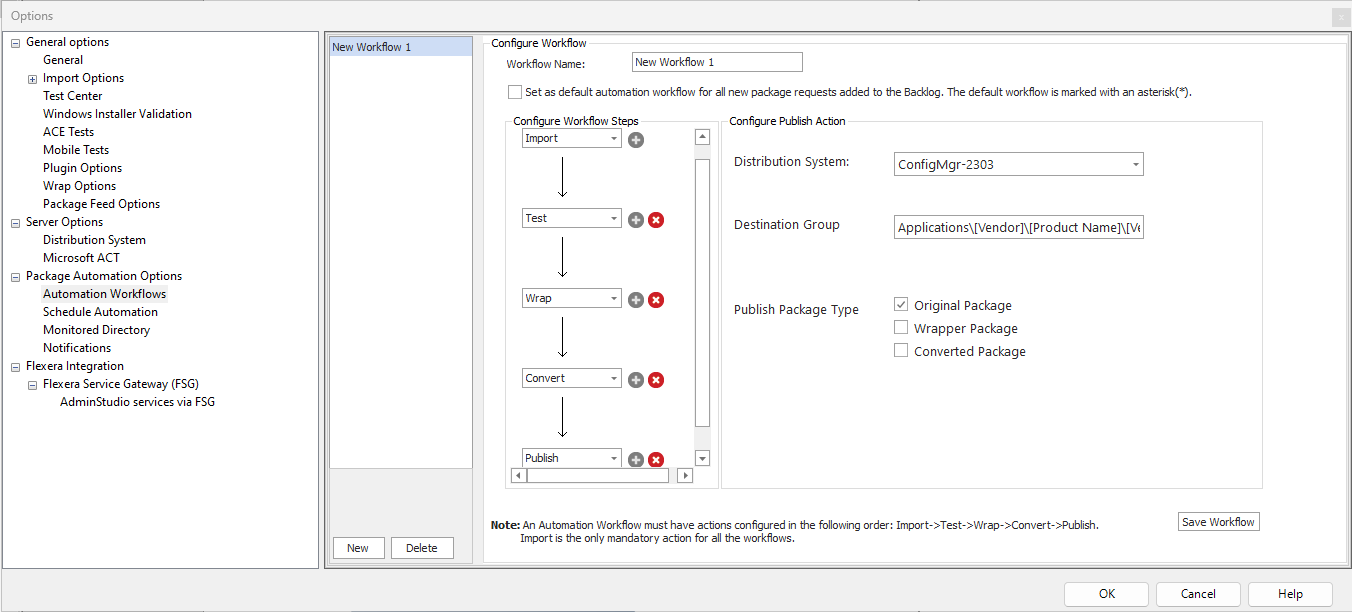Select General in options tree

click(63, 60)
